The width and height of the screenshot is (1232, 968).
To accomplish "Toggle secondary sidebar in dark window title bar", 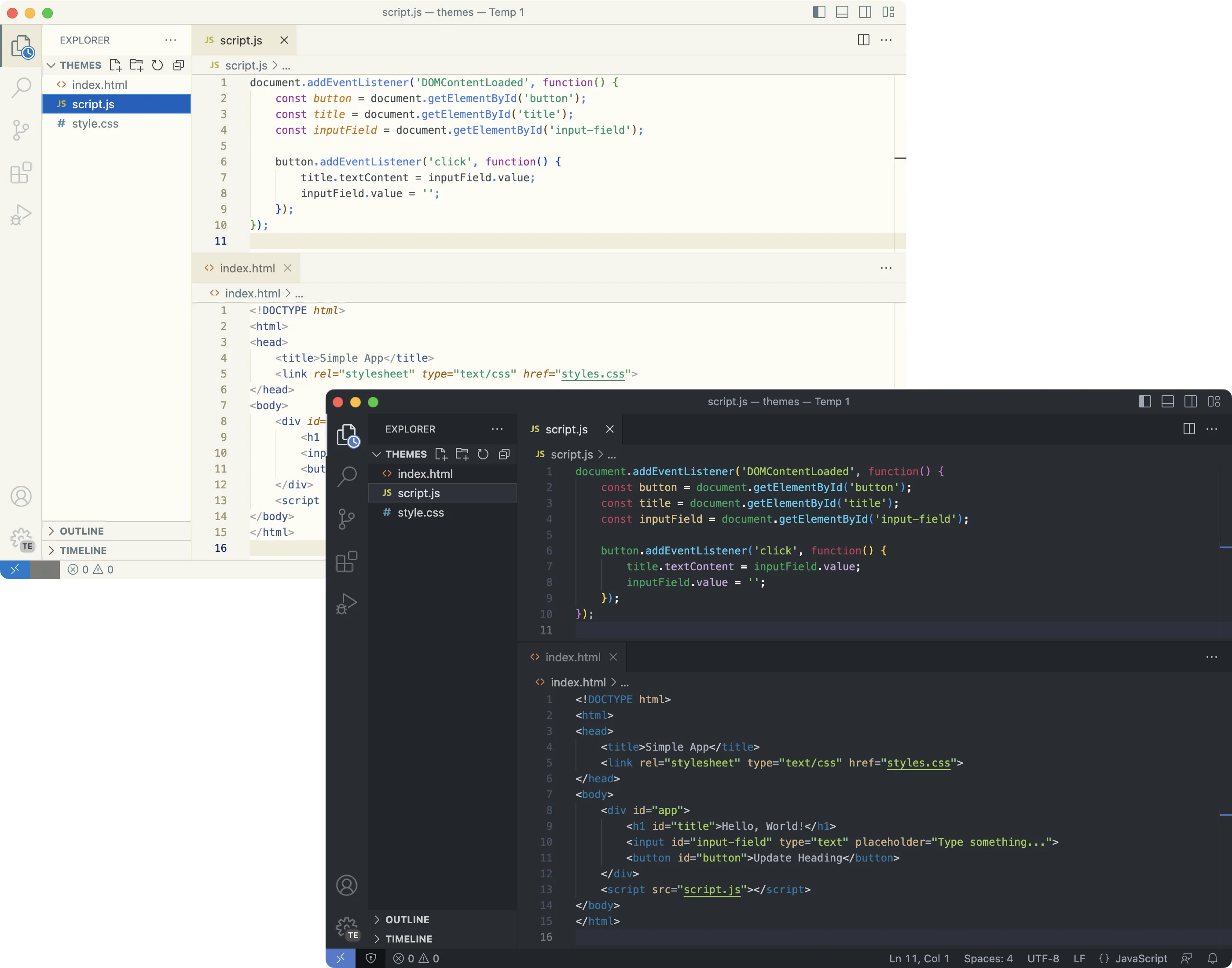I will [x=1191, y=401].
